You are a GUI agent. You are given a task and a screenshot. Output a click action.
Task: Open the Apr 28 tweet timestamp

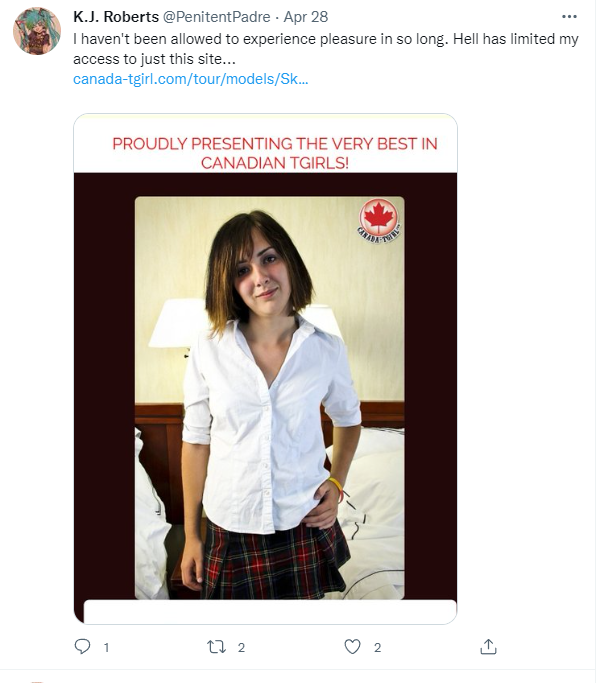point(306,17)
